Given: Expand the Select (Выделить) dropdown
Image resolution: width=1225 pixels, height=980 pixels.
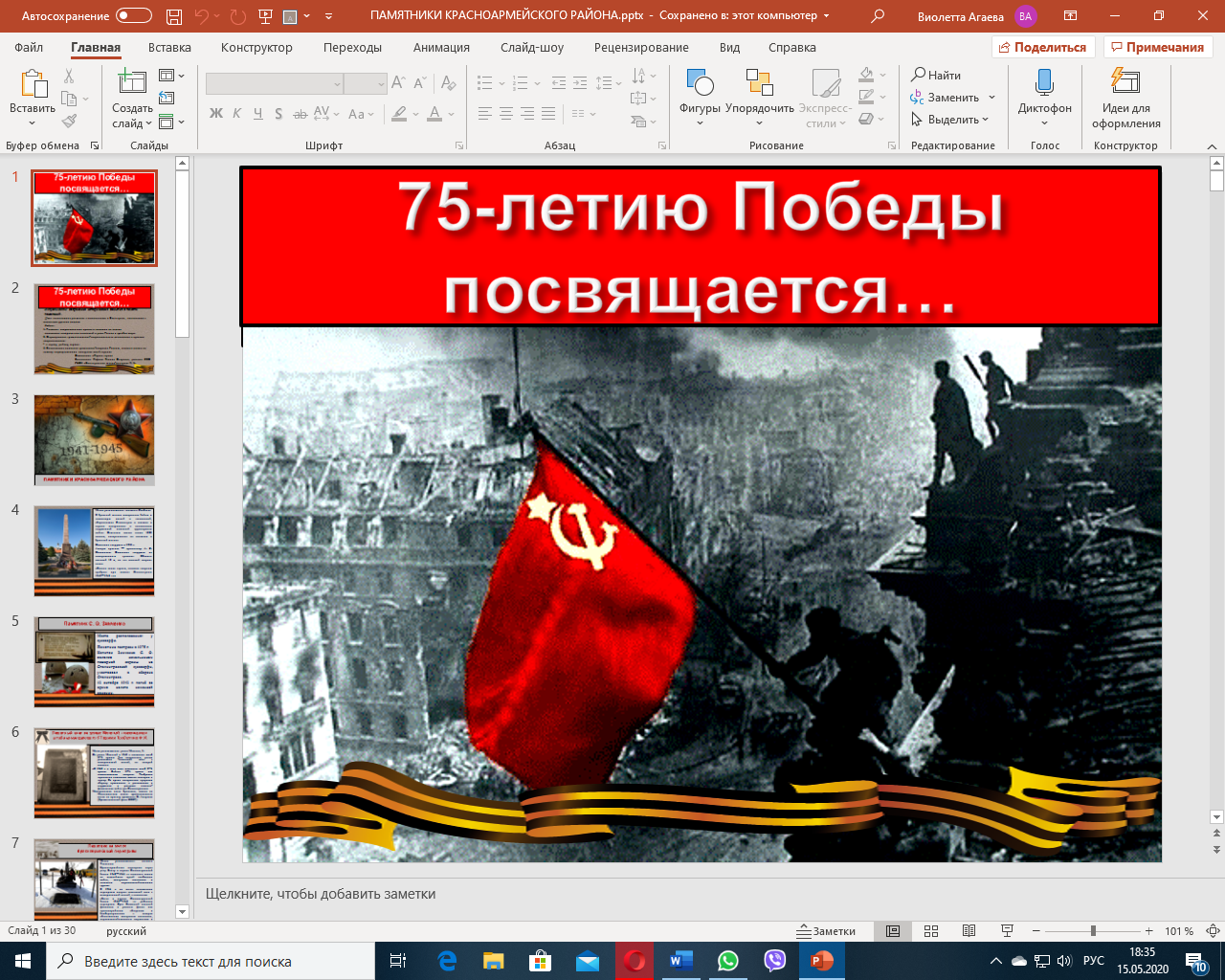Looking at the screenshot, I should (x=952, y=120).
